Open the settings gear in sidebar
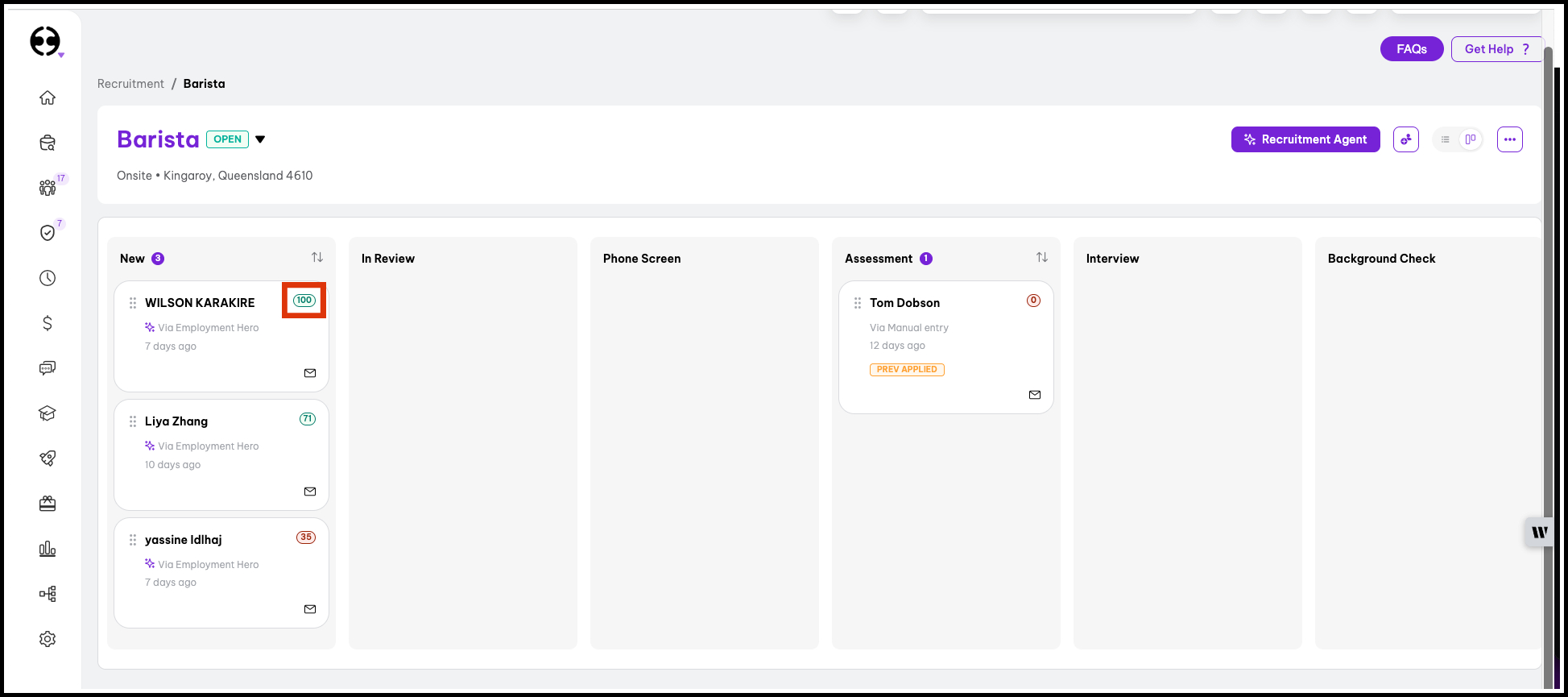This screenshot has width=1568, height=697. tap(48, 639)
